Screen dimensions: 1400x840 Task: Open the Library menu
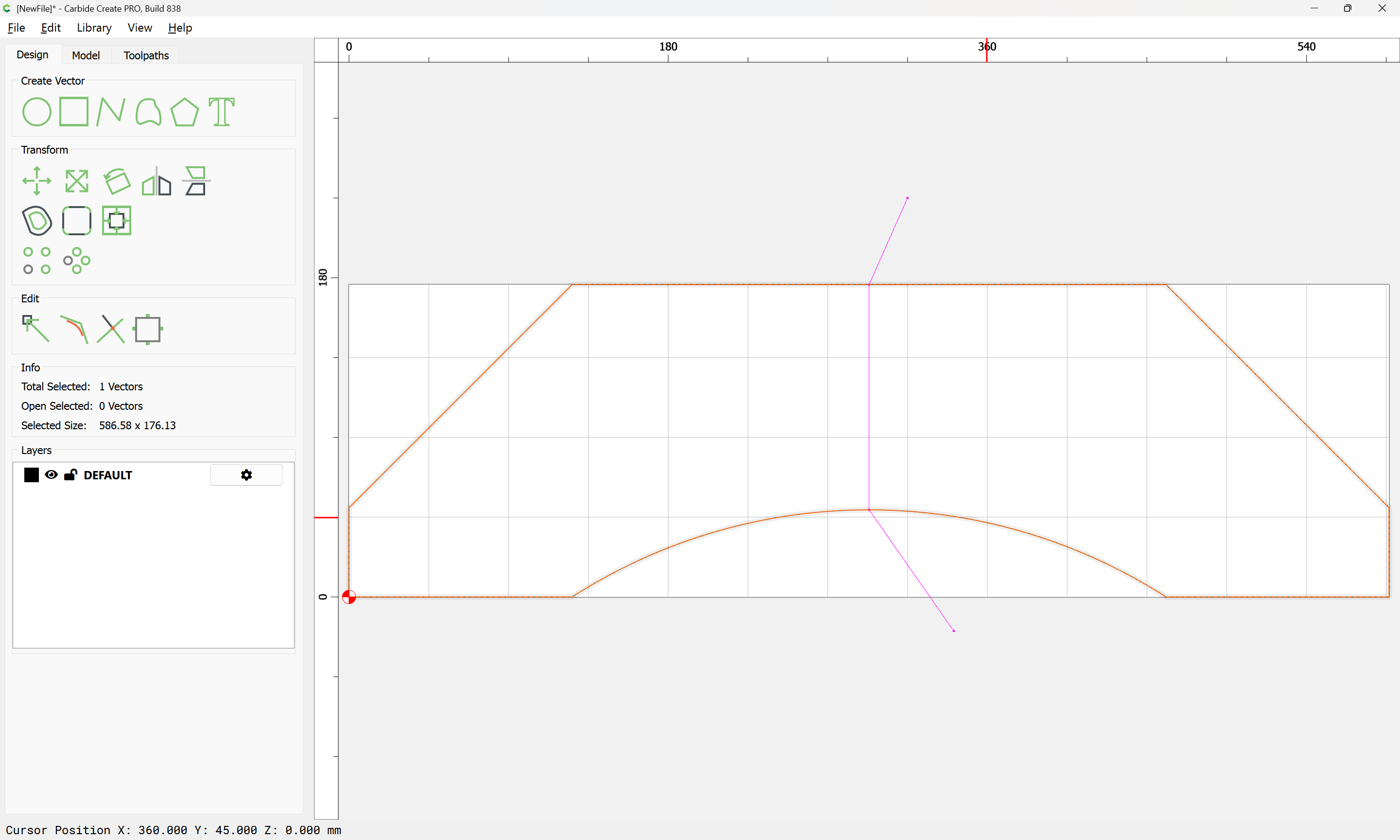[x=94, y=28]
